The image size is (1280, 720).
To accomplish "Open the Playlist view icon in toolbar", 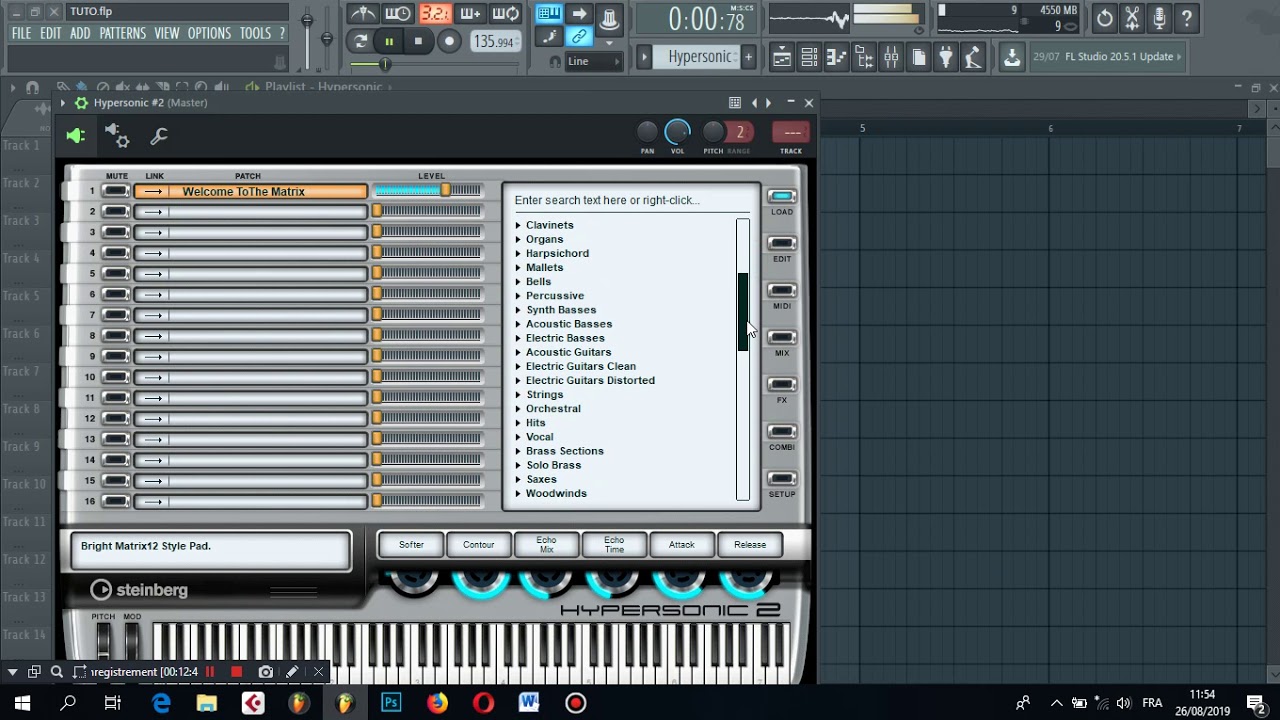I will click(x=782, y=57).
